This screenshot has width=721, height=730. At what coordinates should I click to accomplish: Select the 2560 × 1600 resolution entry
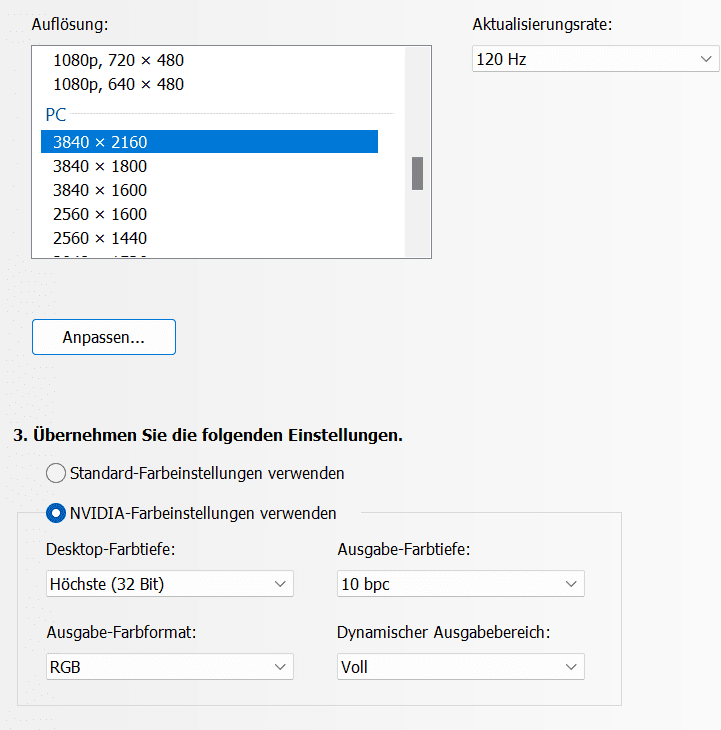pyautogui.click(x=100, y=214)
